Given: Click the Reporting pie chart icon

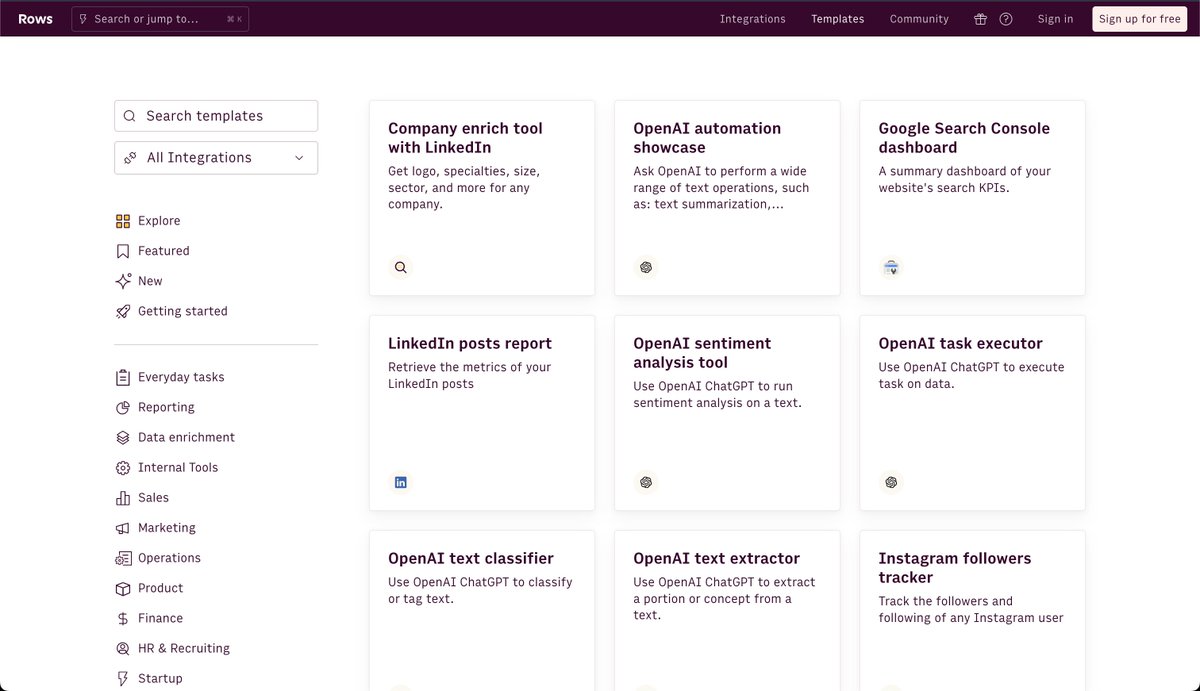Looking at the screenshot, I should coord(123,407).
